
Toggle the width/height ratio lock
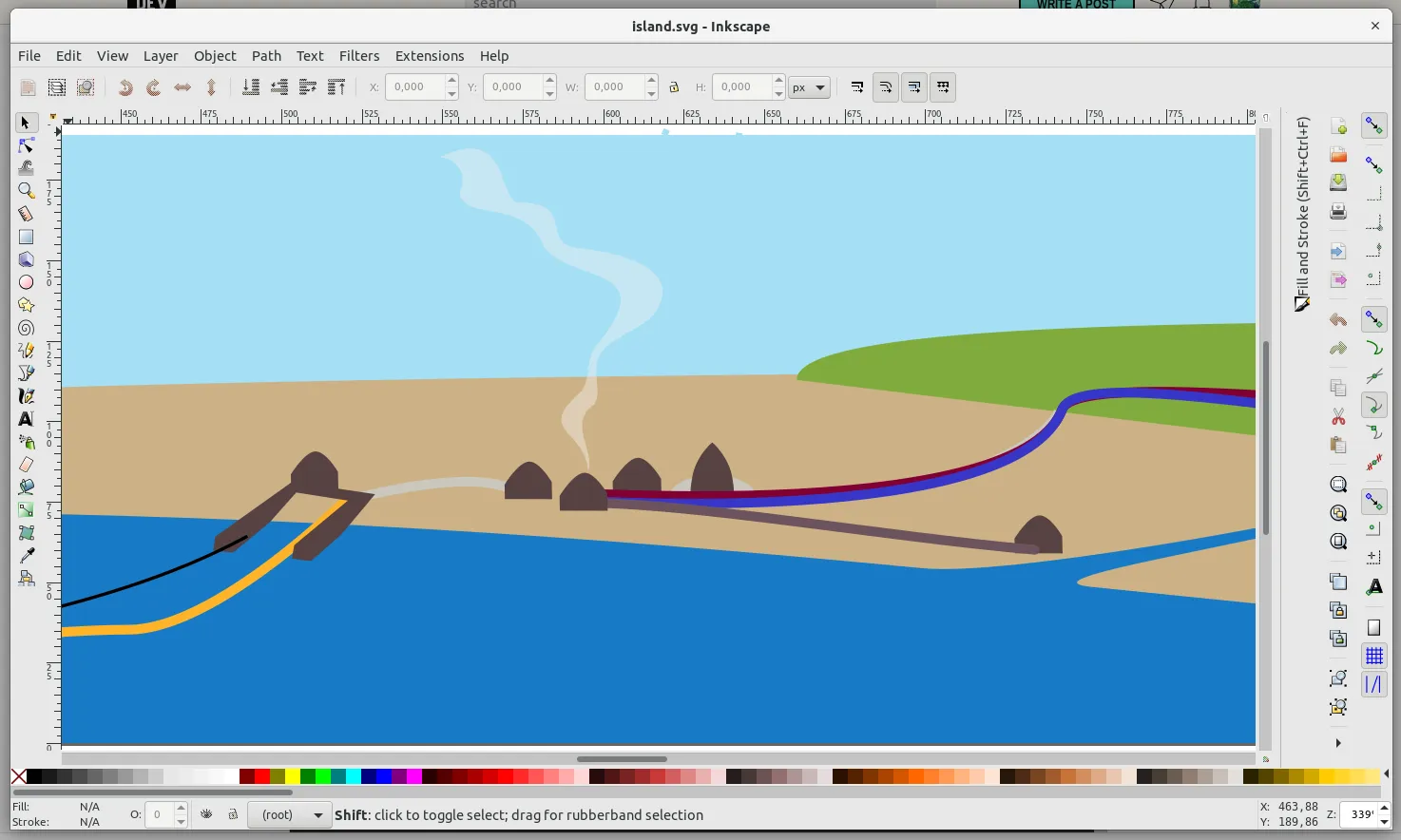pos(674,87)
